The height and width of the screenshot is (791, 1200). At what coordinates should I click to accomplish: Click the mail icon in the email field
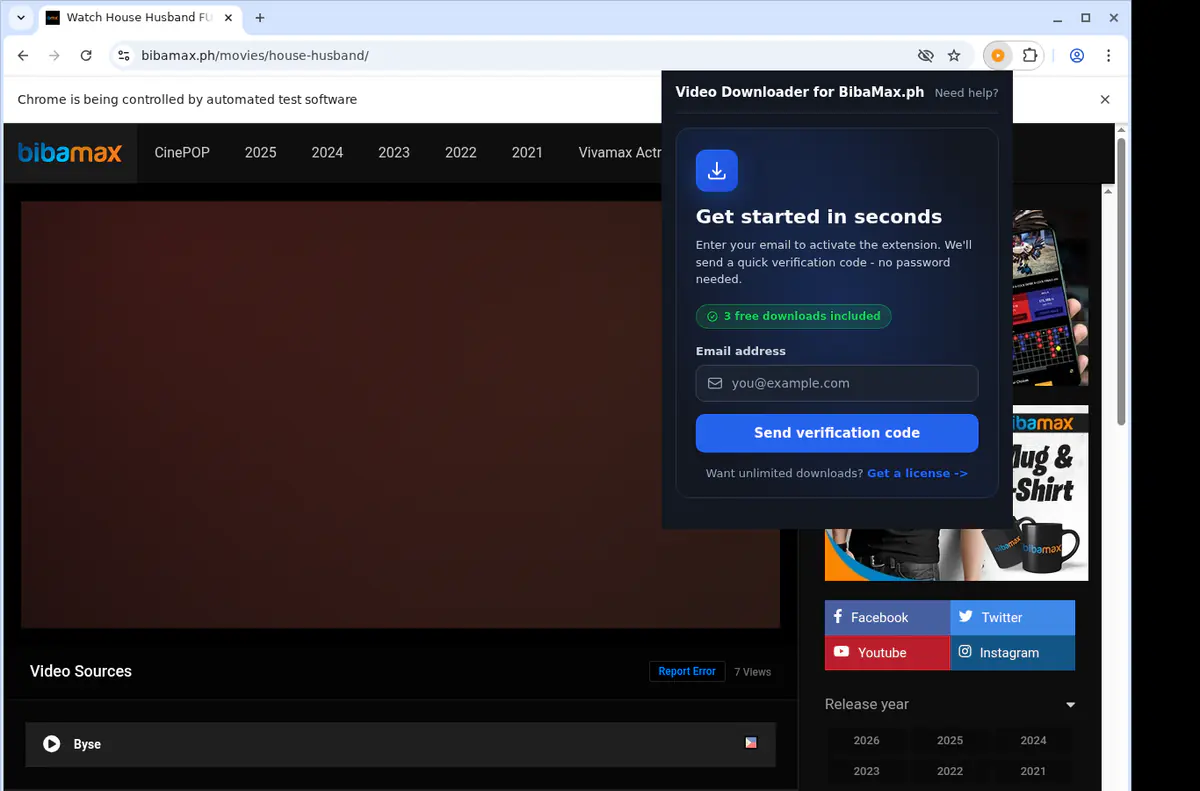pos(715,383)
